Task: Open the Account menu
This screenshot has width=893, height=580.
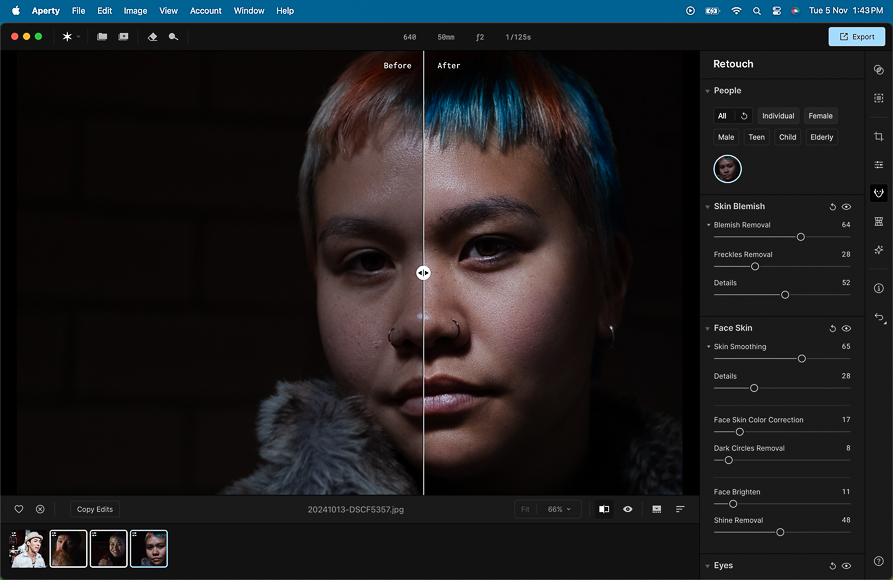Action: (x=206, y=11)
